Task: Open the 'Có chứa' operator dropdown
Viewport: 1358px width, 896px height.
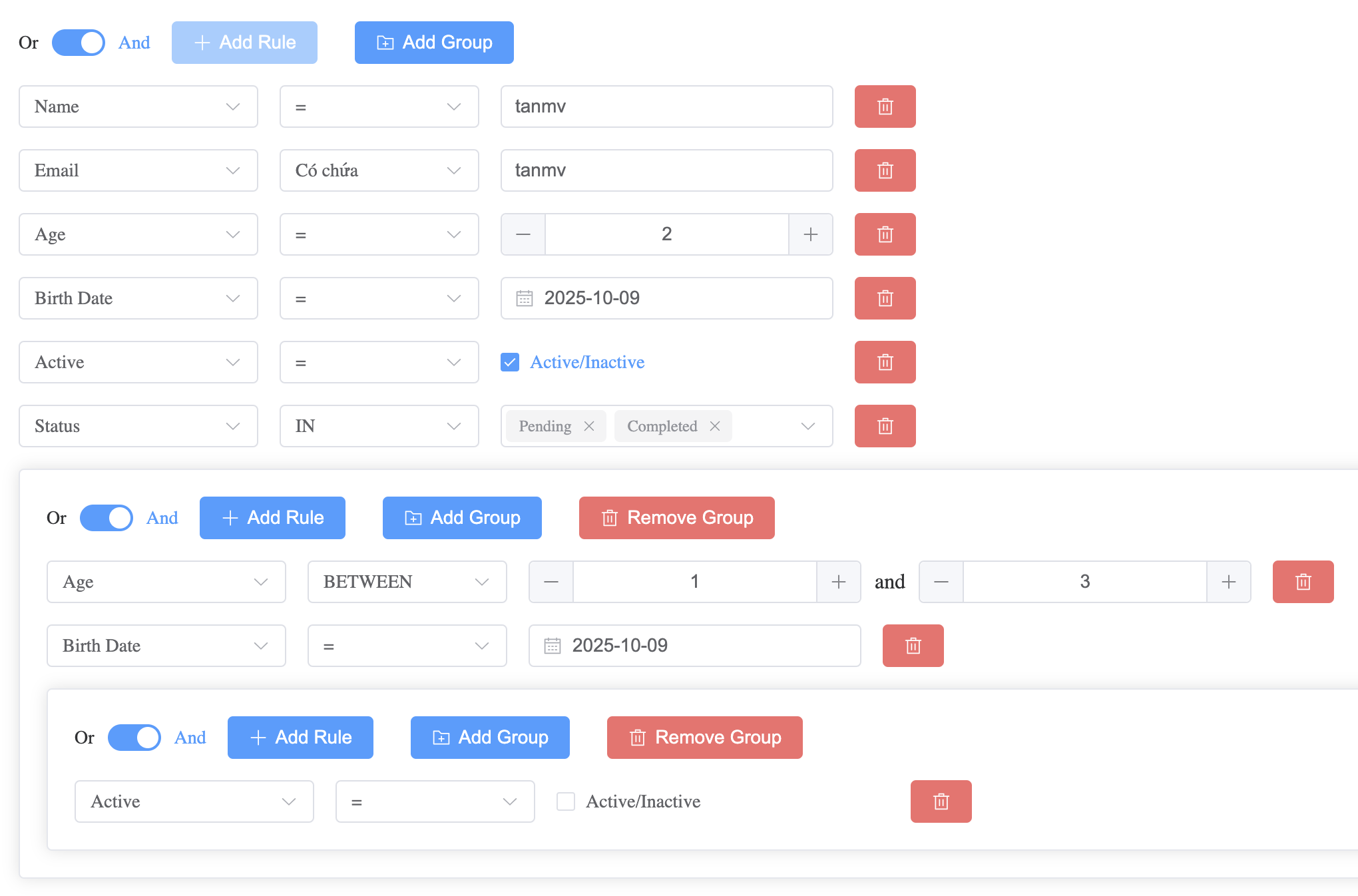Action: coord(379,170)
